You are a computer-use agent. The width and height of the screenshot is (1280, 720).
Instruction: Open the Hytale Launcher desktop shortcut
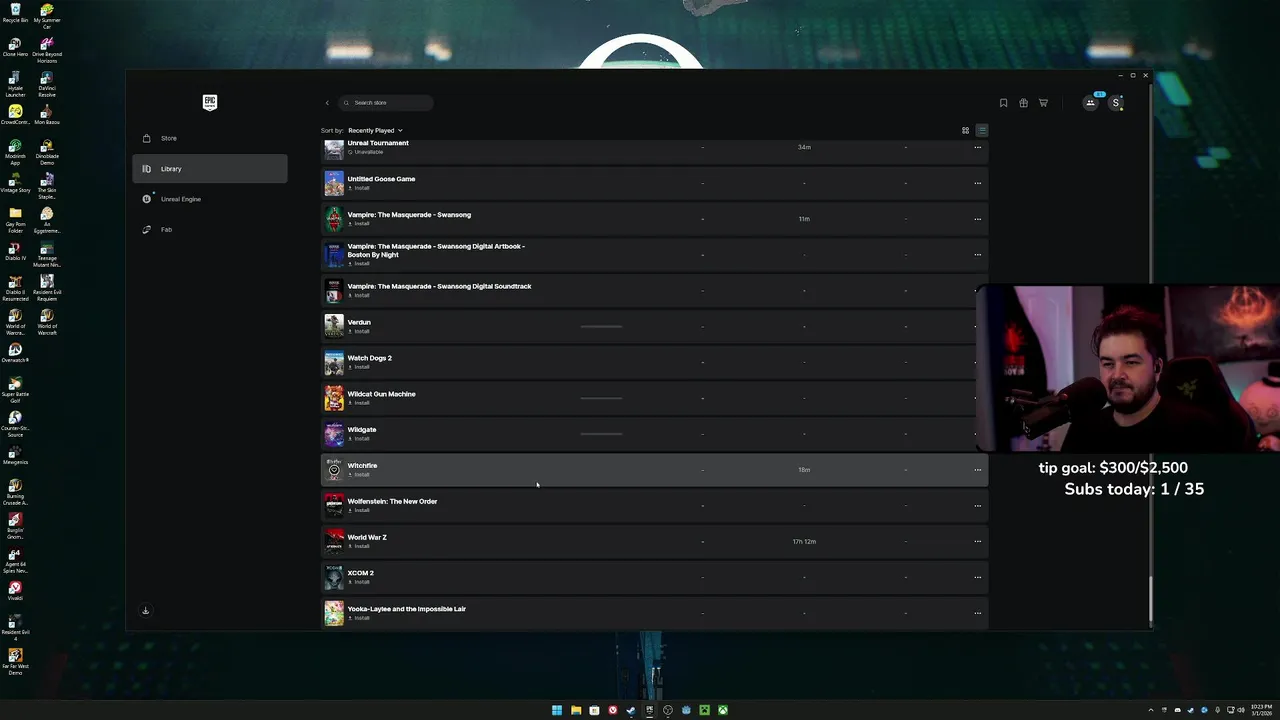point(15,84)
